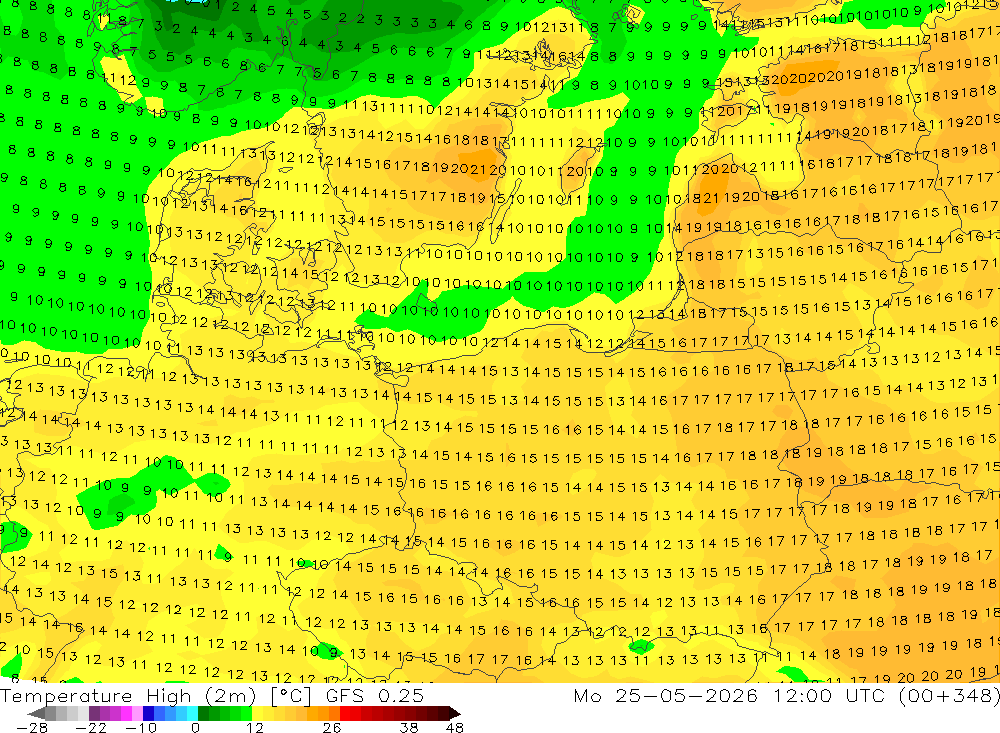Viewport: 1000px width, 733px height.
Task: Click the 'Mo 25-05-2026' forecast date text
Action: pos(666,696)
